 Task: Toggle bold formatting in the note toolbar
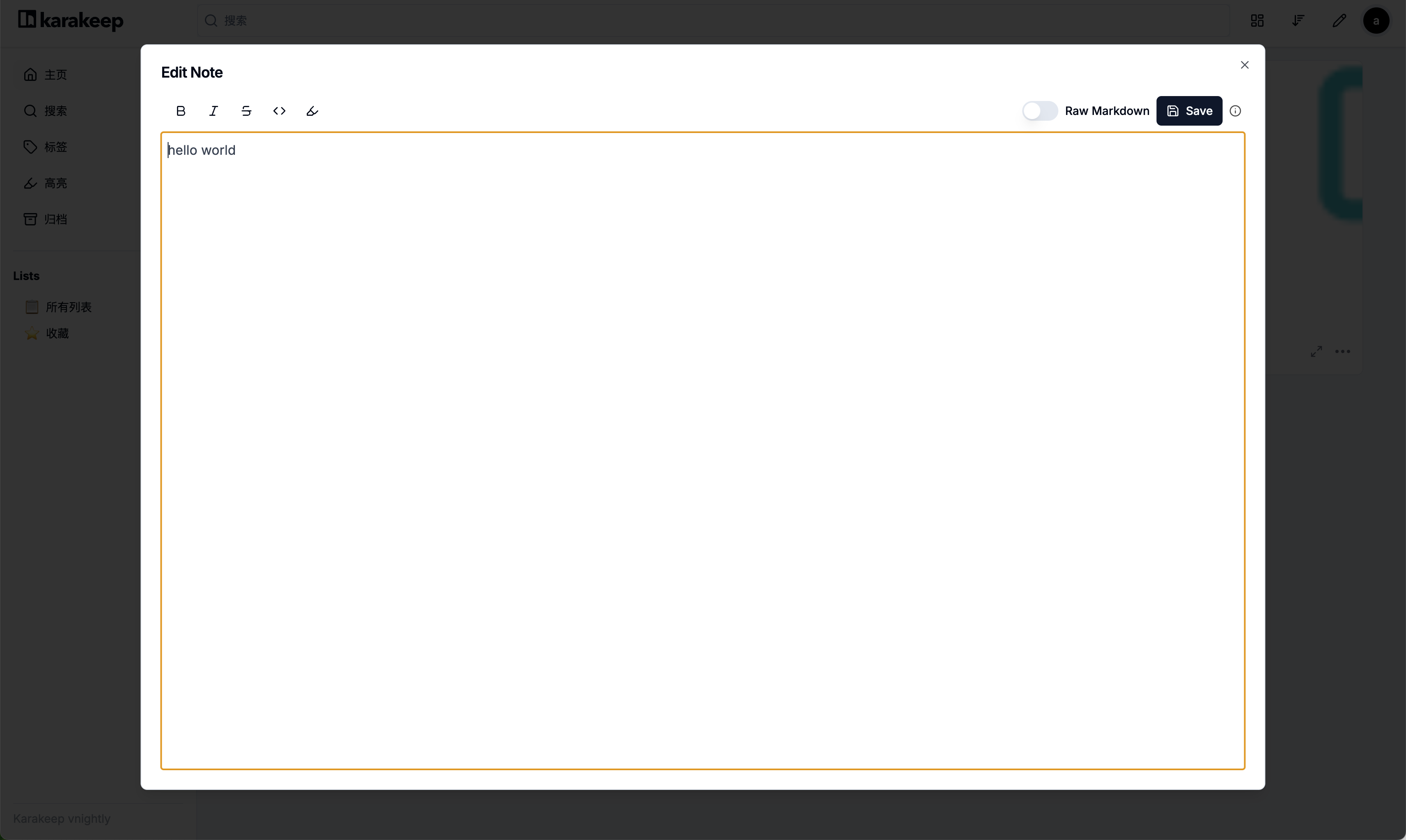(181, 111)
